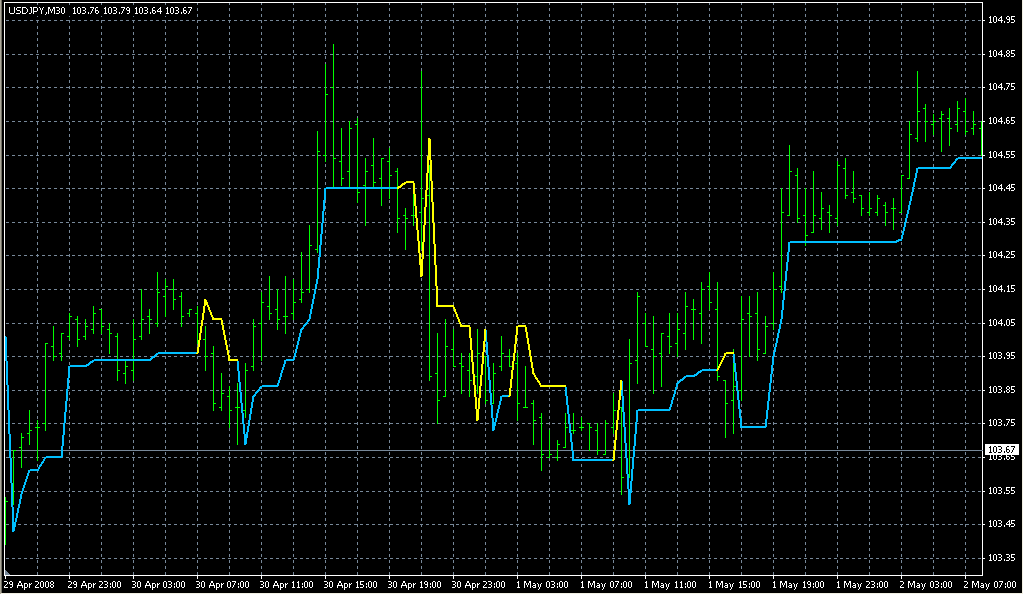Select the 1 May 11:00 time label
Viewport: 1024px width, 594px height.
click(669, 584)
